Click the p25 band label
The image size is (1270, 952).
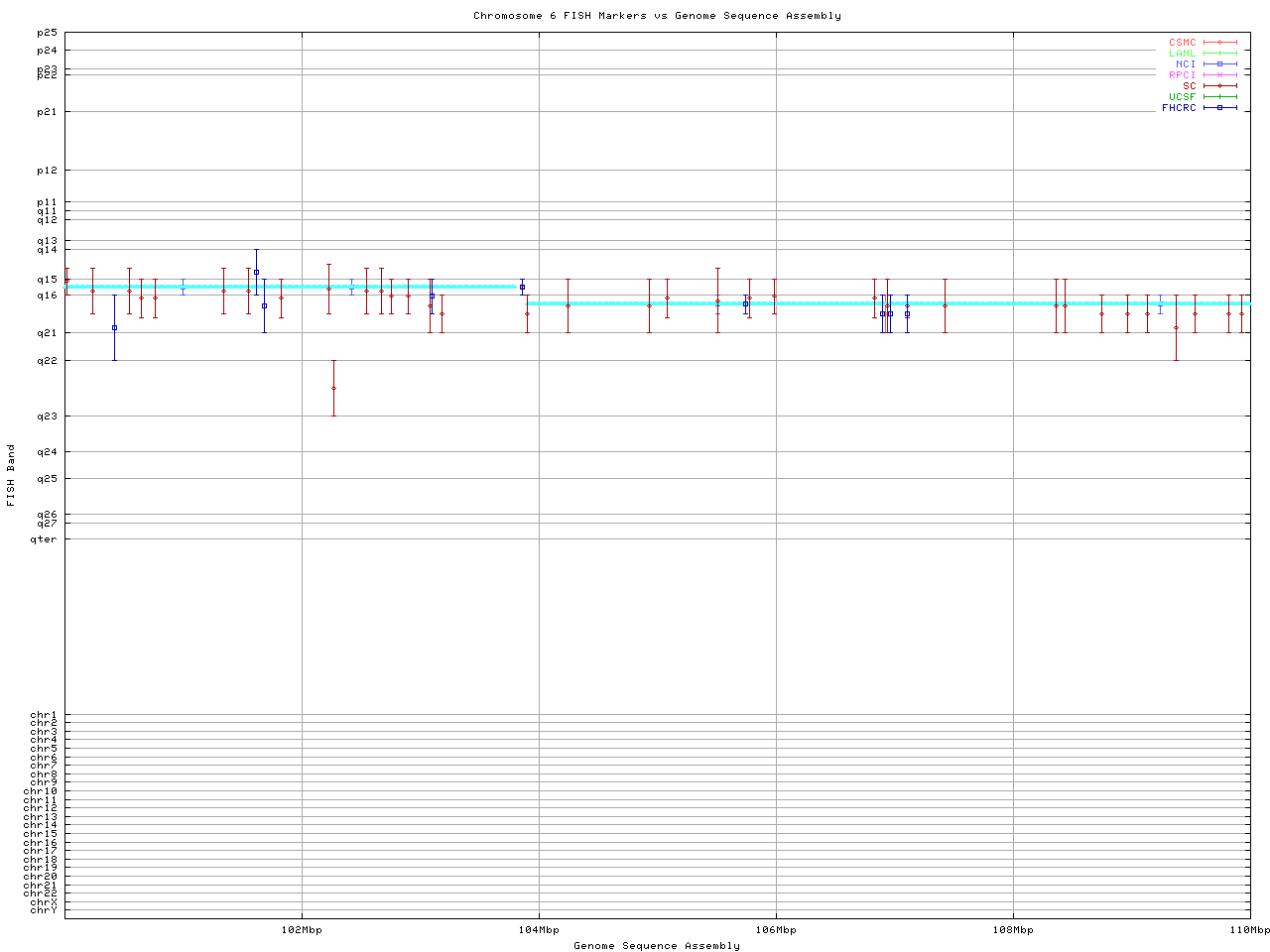(x=48, y=33)
